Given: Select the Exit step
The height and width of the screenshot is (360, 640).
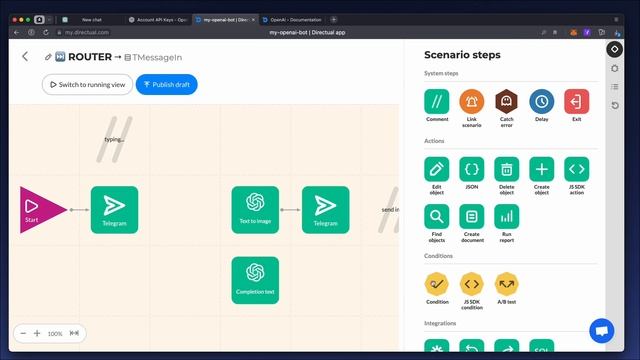Looking at the screenshot, I should click(576, 102).
